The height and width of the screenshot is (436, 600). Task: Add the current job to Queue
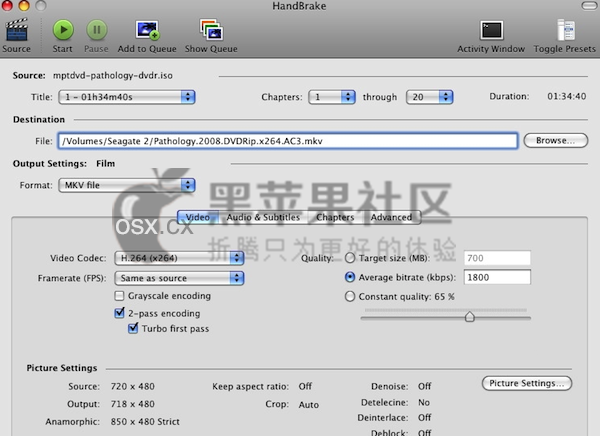click(147, 30)
